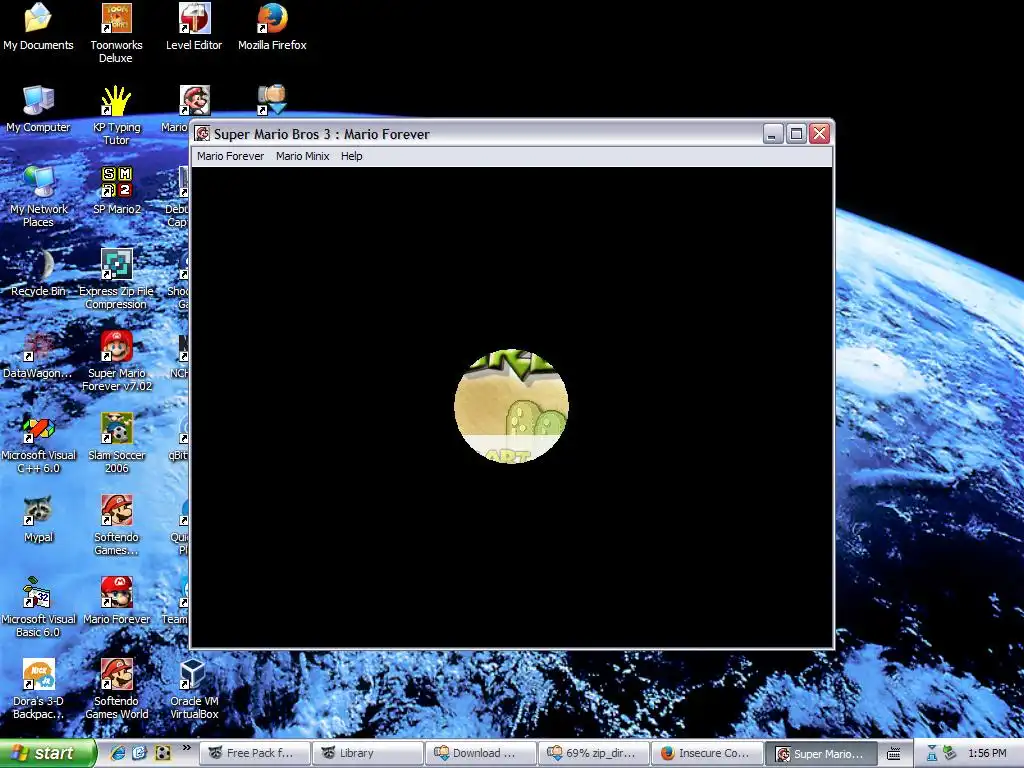This screenshot has width=1024, height=768.
Task: Open Oracle VM VirtualBox desktop shortcut
Action: (194, 689)
